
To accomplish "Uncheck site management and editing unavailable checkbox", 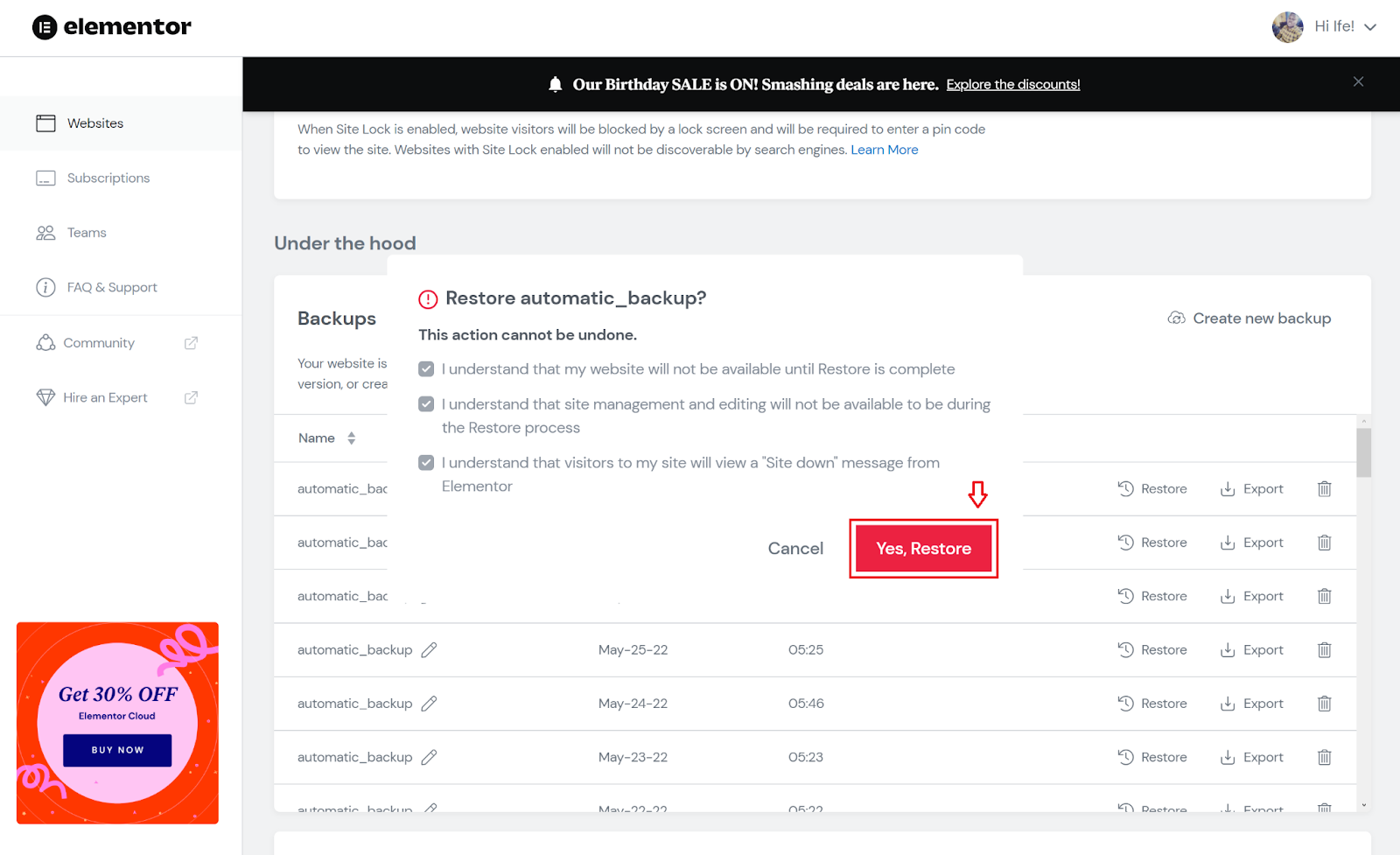I will (426, 404).
